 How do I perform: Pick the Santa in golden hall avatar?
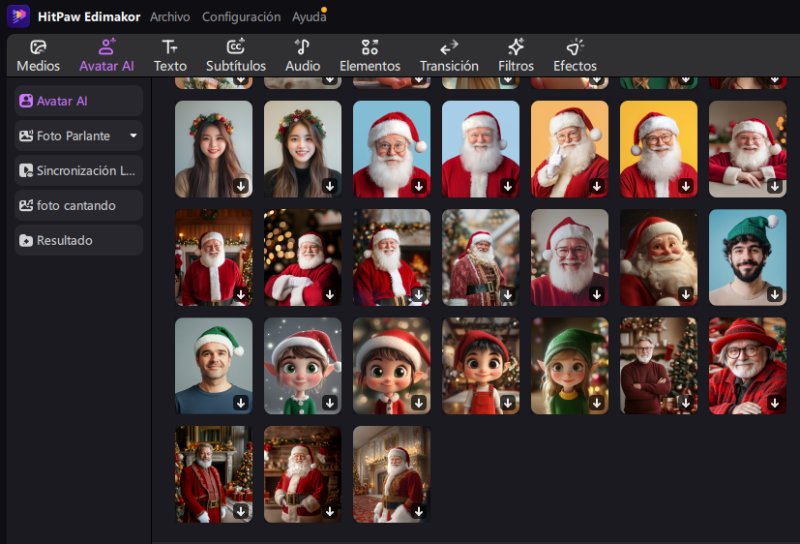(391, 474)
